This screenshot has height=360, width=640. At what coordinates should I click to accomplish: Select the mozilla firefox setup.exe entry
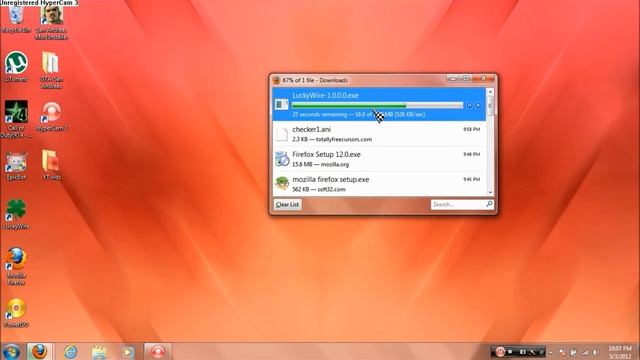379,184
